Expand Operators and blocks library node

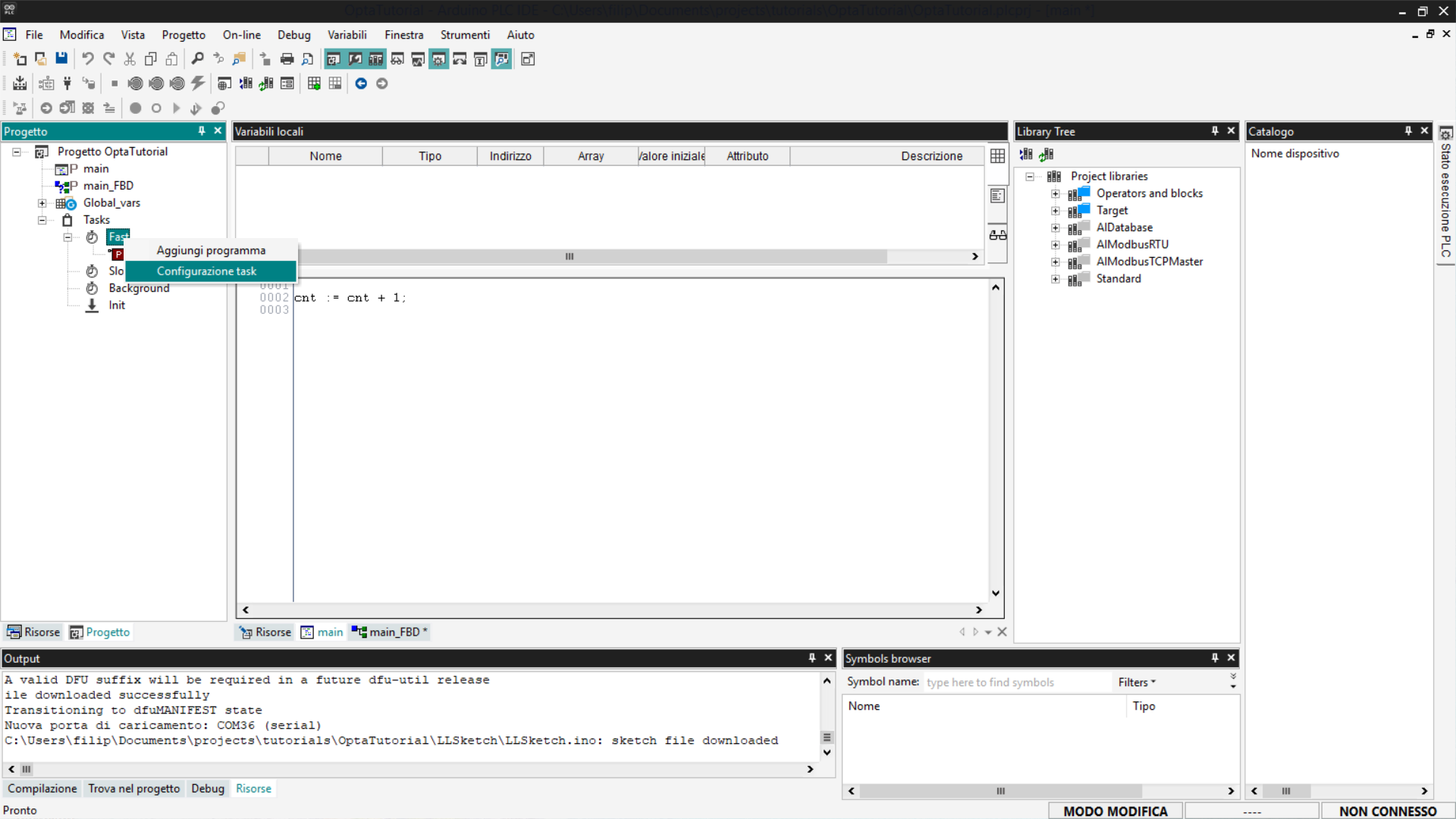(x=1055, y=193)
